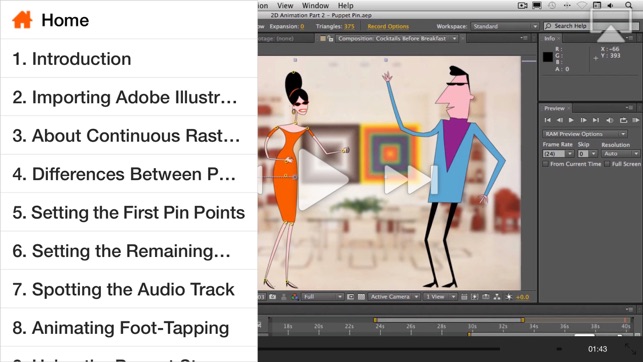
Task: Open the View menu
Action: [x=285, y=5]
